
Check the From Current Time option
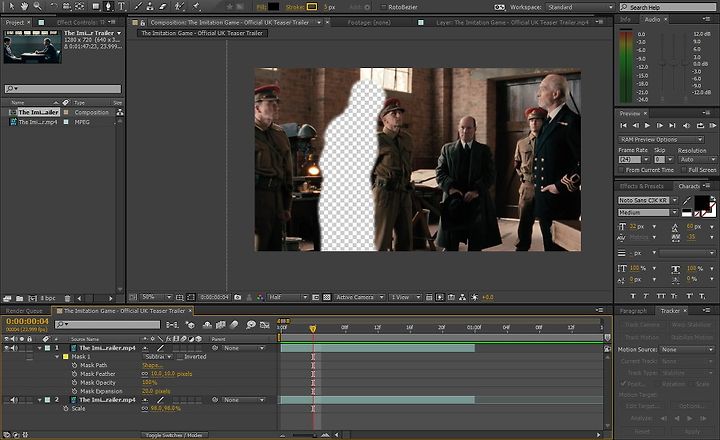[621, 170]
